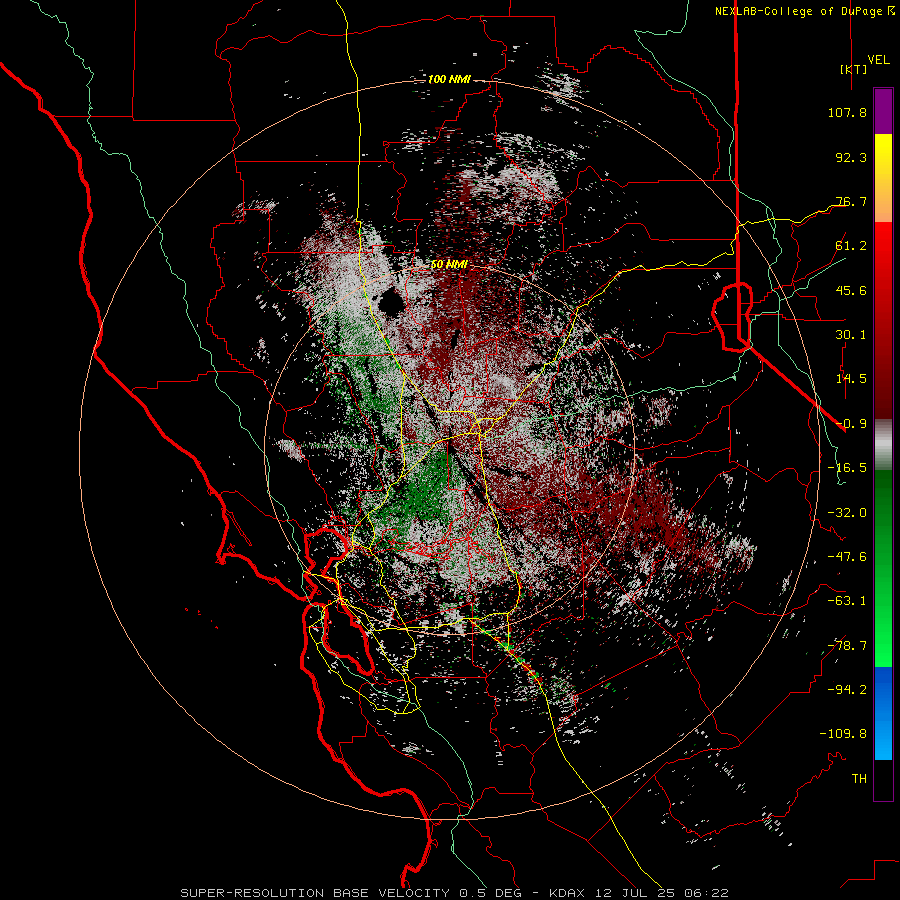Select the -78.7 velocity scale value
This screenshot has width=900, height=900.
(x=847, y=646)
